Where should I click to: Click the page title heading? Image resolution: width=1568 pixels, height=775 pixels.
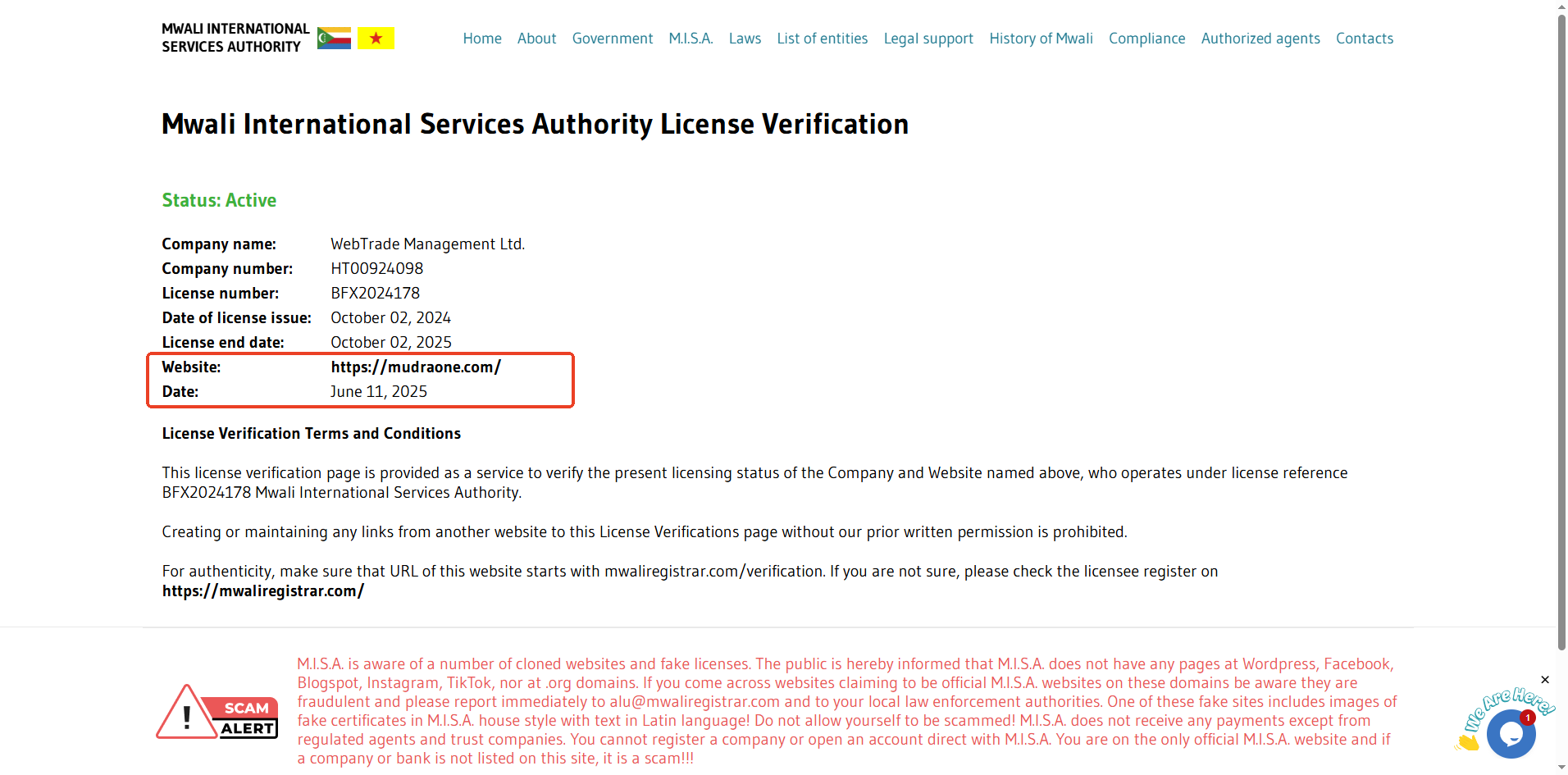pos(535,124)
